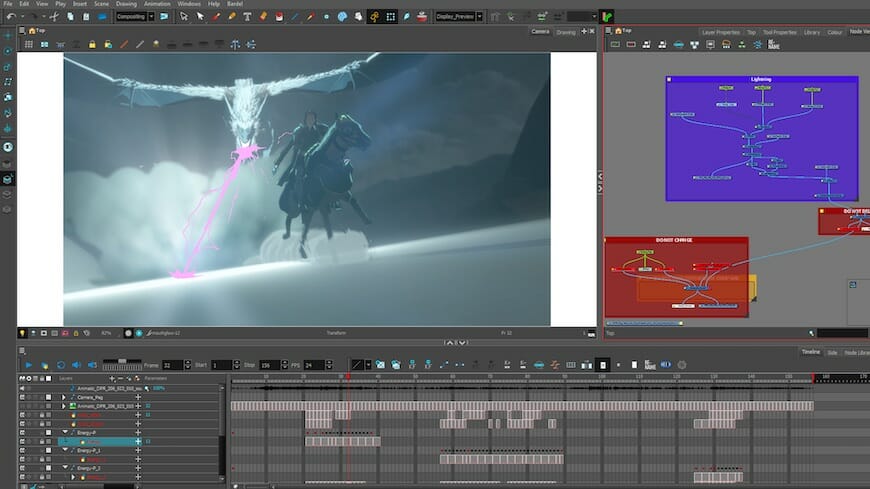Click the FPS stepper arrows
870x489 pixels.
point(329,365)
